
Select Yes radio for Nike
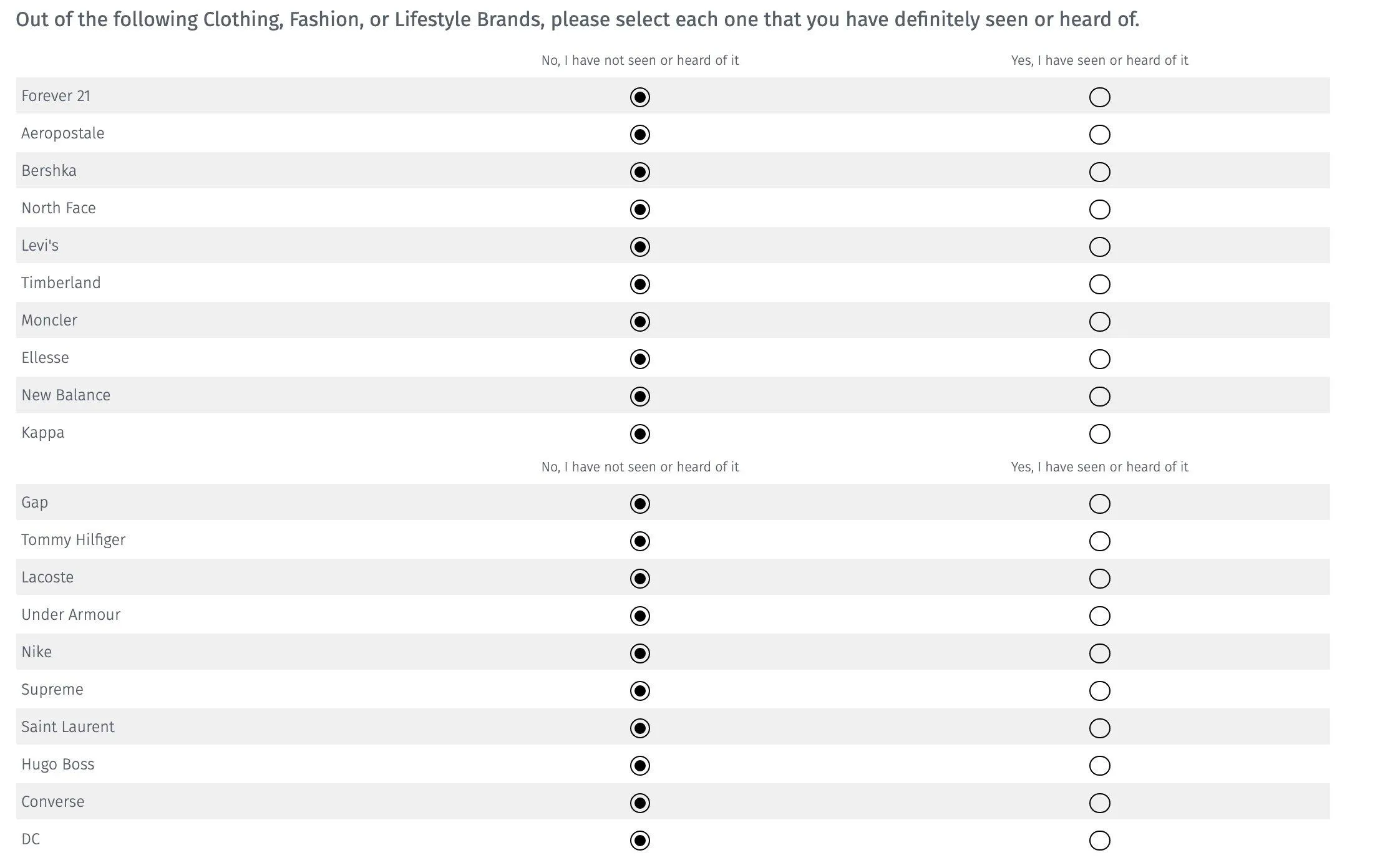(x=1099, y=653)
